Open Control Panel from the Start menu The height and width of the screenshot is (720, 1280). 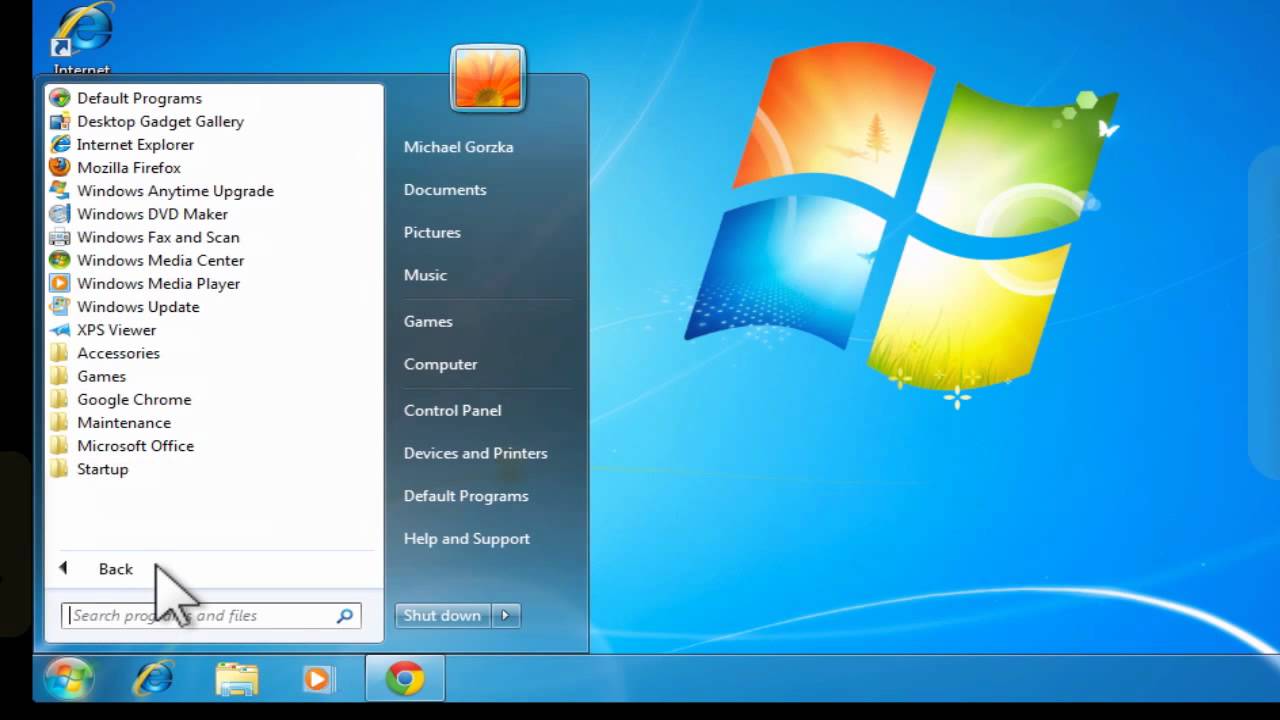click(452, 410)
